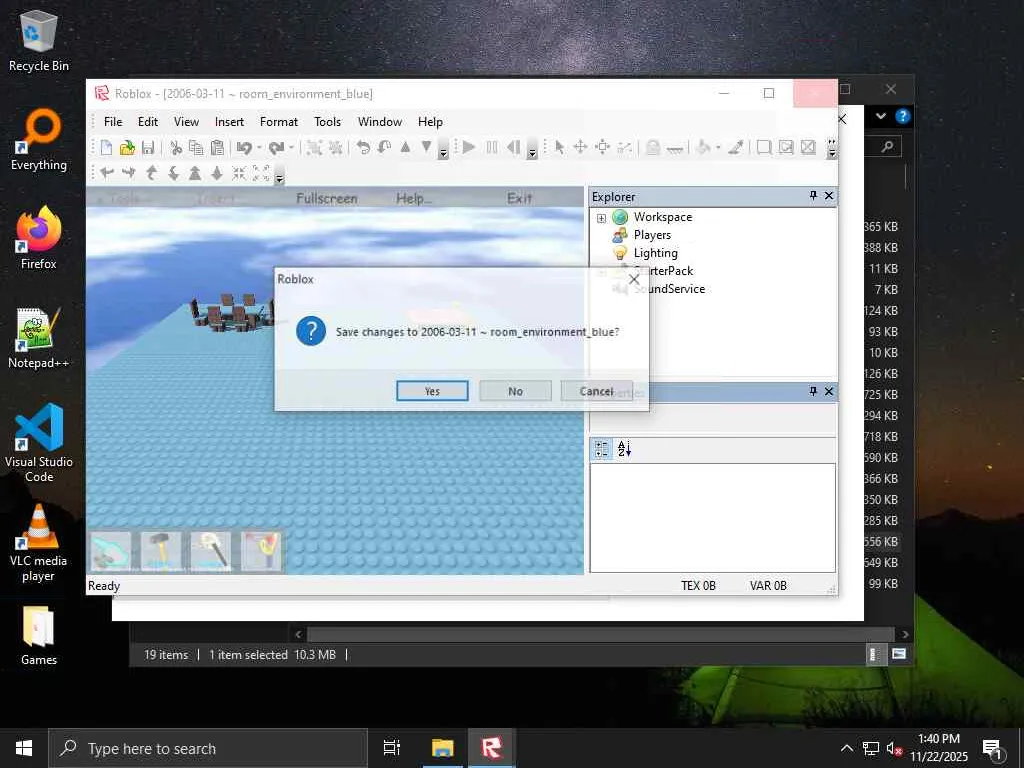Select the arrow pointer tool
Image resolution: width=1024 pixels, height=768 pixels.
[x=559, y=148]
